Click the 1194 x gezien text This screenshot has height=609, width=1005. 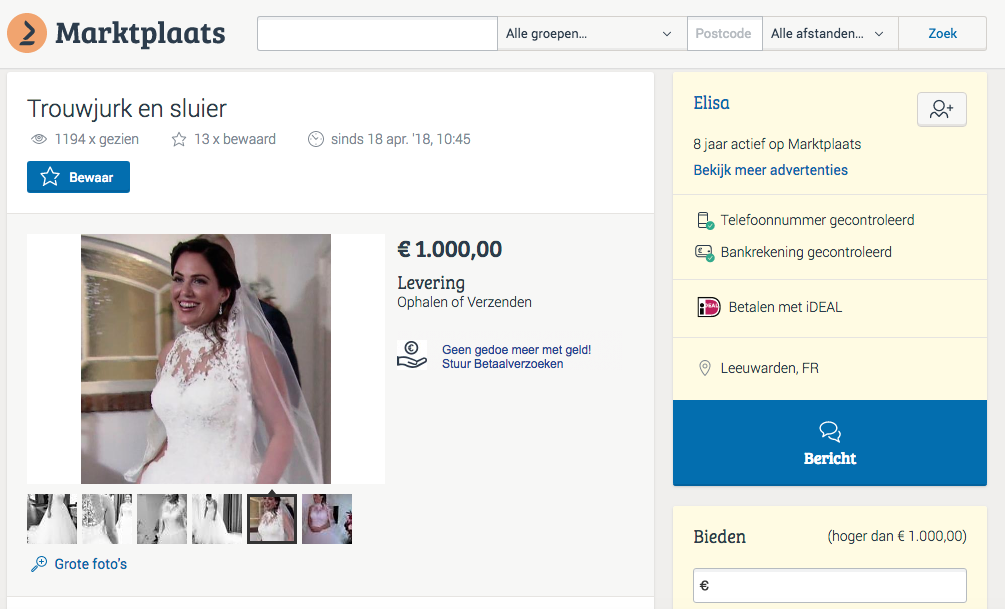[x=96, y=139]
